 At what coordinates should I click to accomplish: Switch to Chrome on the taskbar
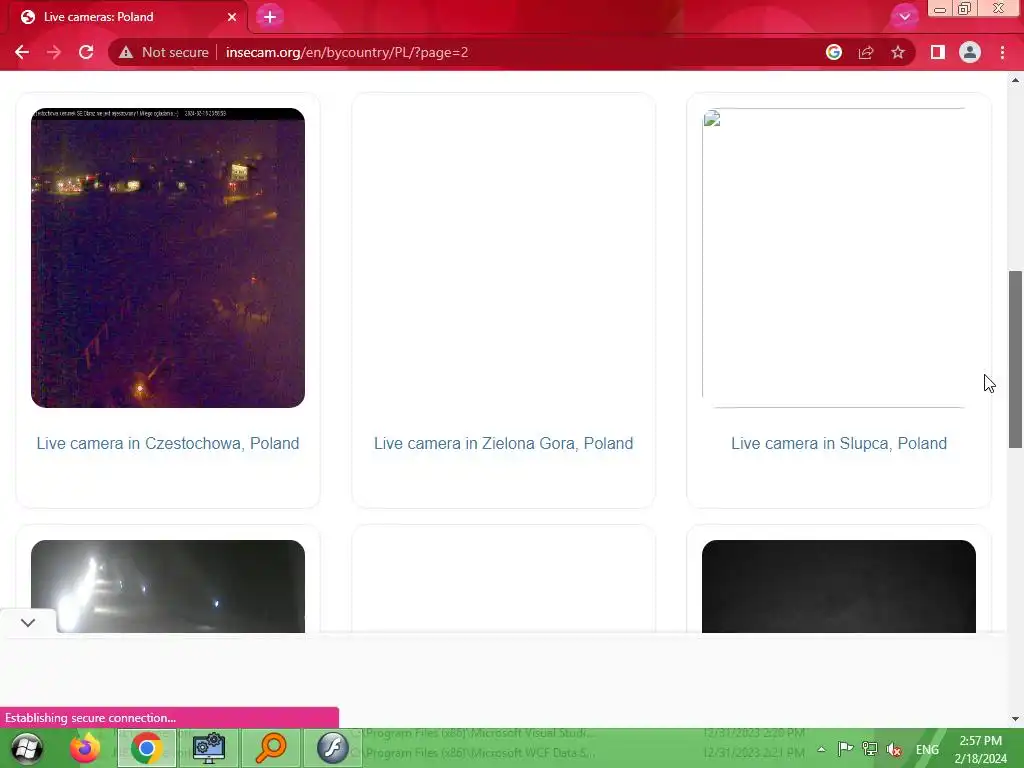click(x=146, y=748)
